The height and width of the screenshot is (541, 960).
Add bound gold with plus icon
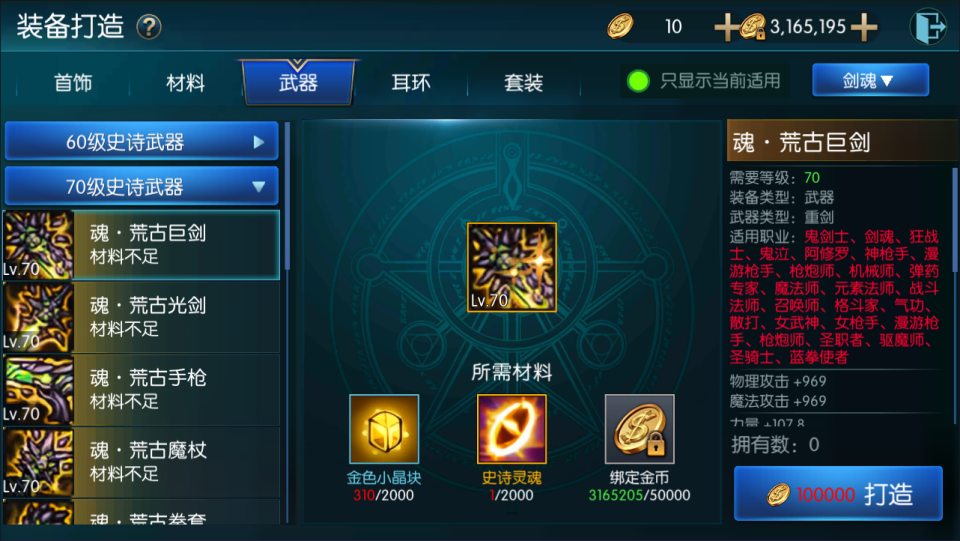point(864,28)
